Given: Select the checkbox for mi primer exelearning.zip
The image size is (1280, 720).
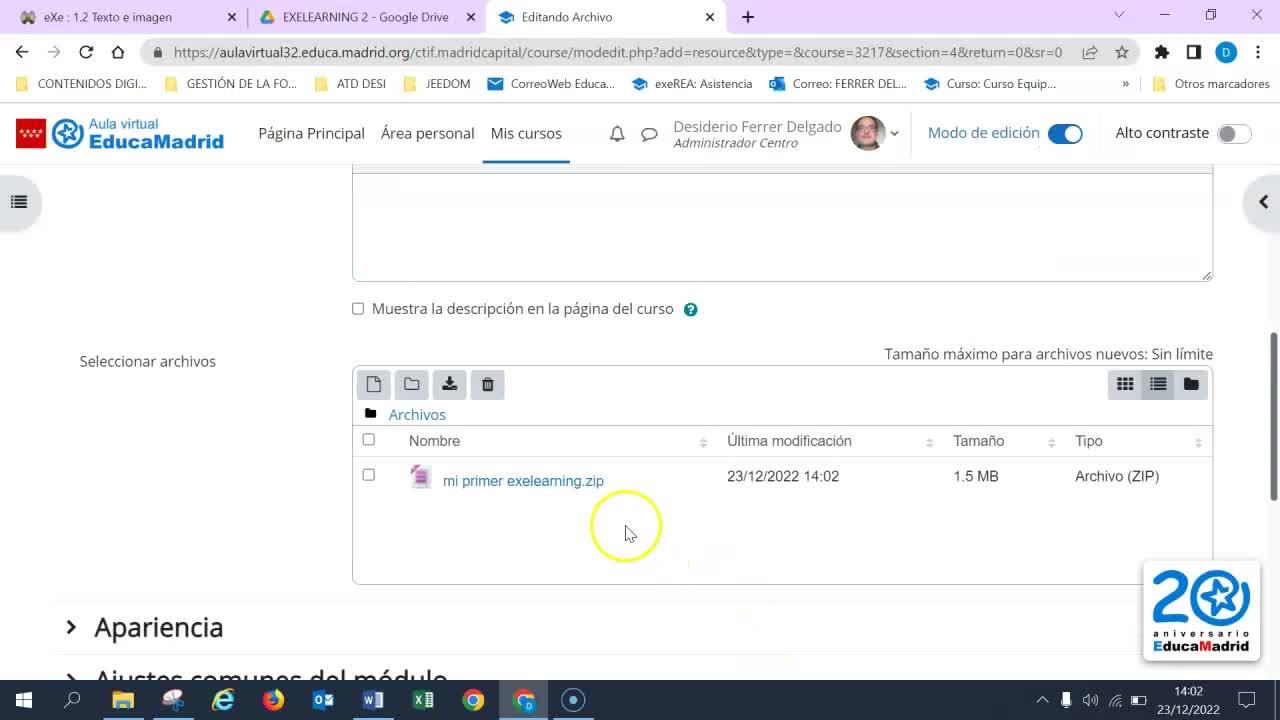Looking at the screenshot, I should click(368, 475).
